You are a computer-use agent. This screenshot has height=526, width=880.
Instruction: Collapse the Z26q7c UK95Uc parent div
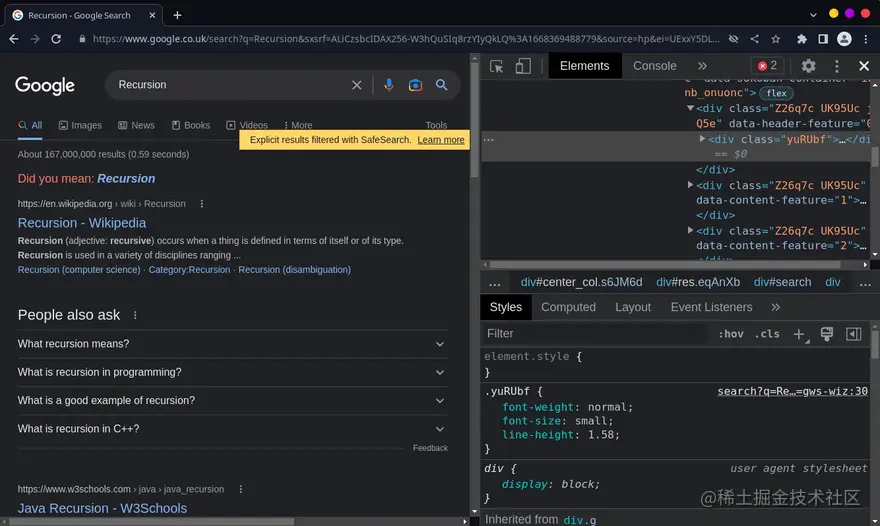690,108
